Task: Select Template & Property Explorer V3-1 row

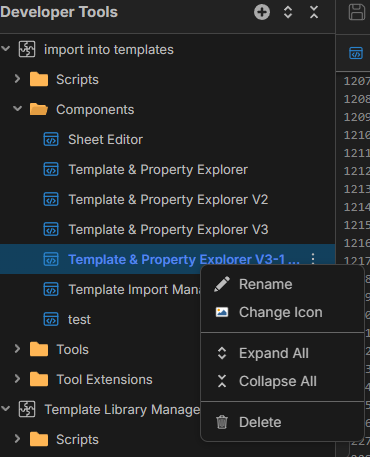Action: [x=167, y=259]
